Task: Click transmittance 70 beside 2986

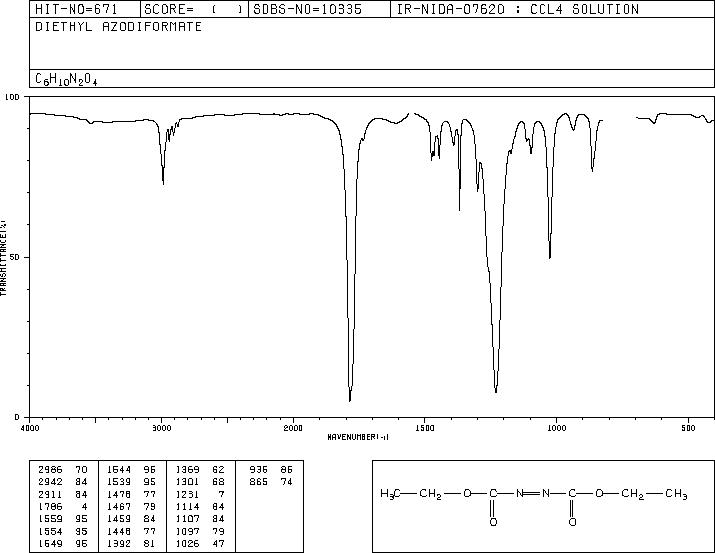Action: pos(81,470)
